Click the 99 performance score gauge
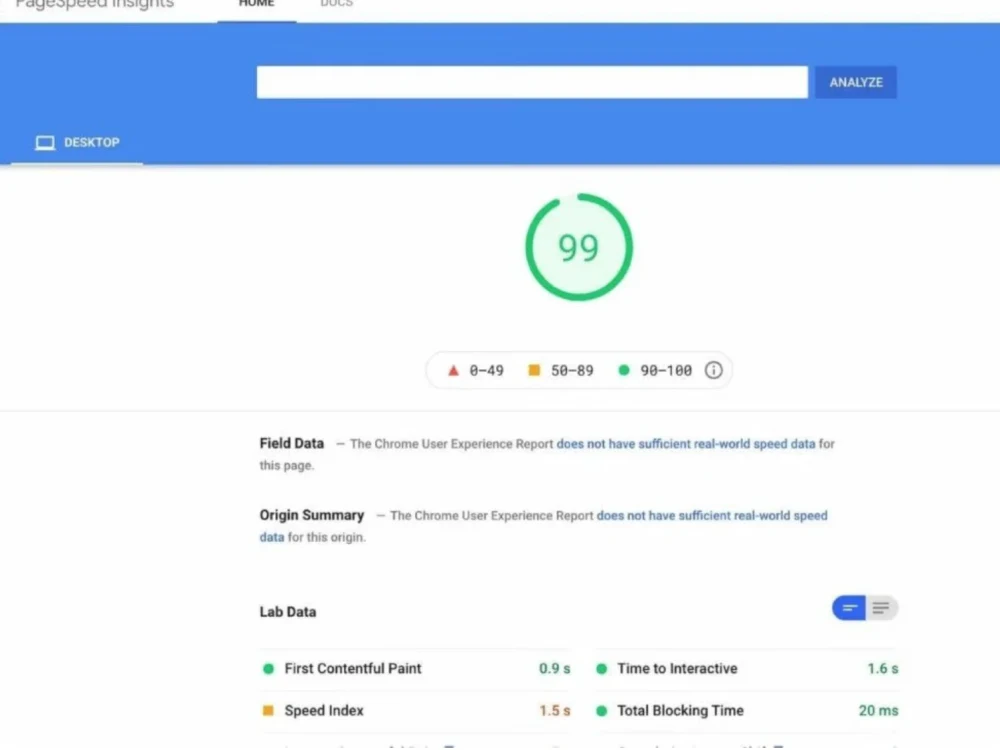1000x750 pixels. 578,247
